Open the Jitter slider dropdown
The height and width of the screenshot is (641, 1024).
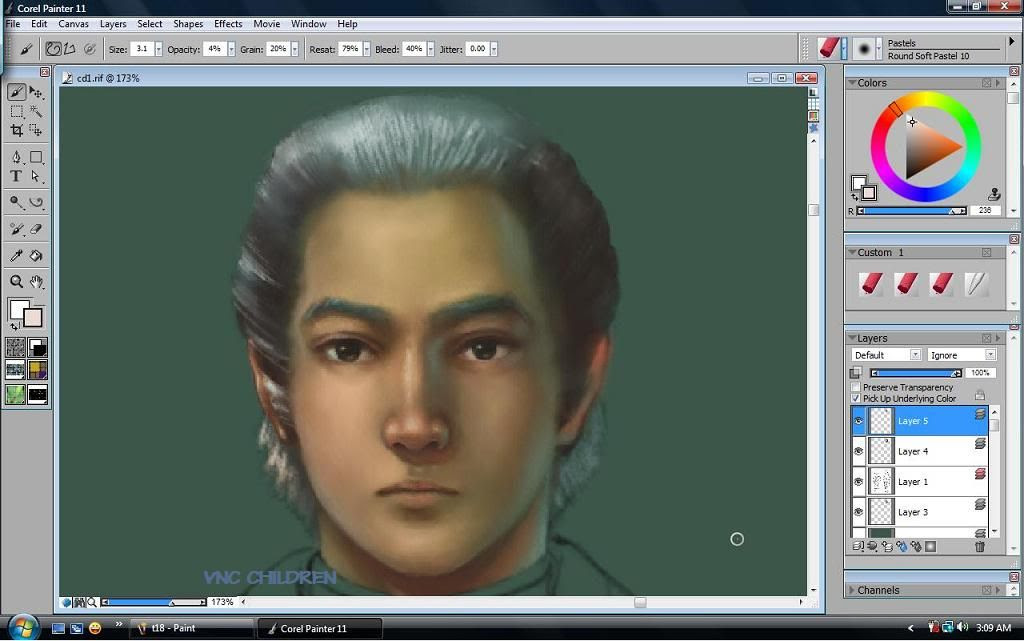pos(494,49)
